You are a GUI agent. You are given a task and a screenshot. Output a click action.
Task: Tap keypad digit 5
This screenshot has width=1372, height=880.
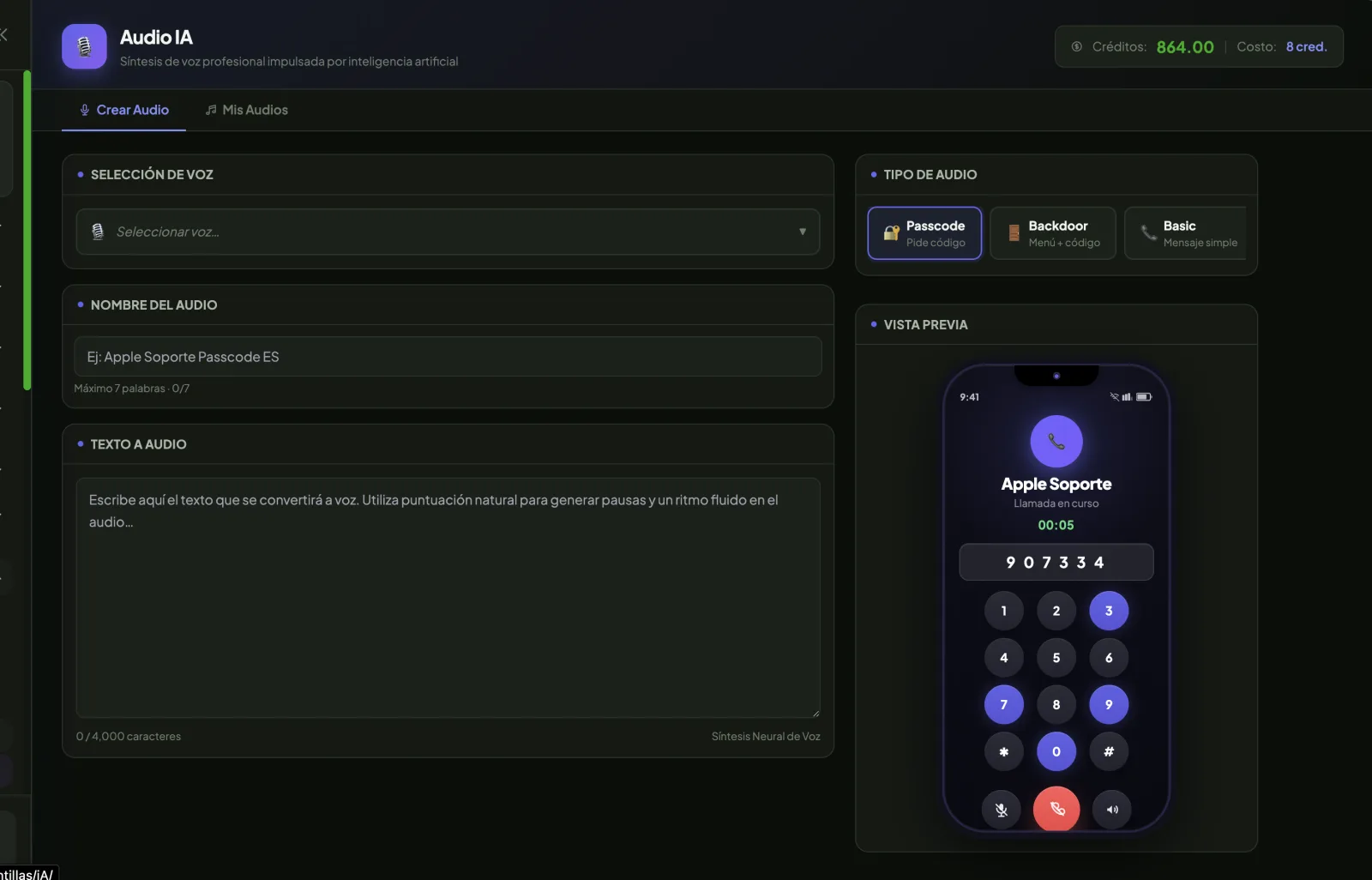pyautogui.click(x=1056, y=658)
